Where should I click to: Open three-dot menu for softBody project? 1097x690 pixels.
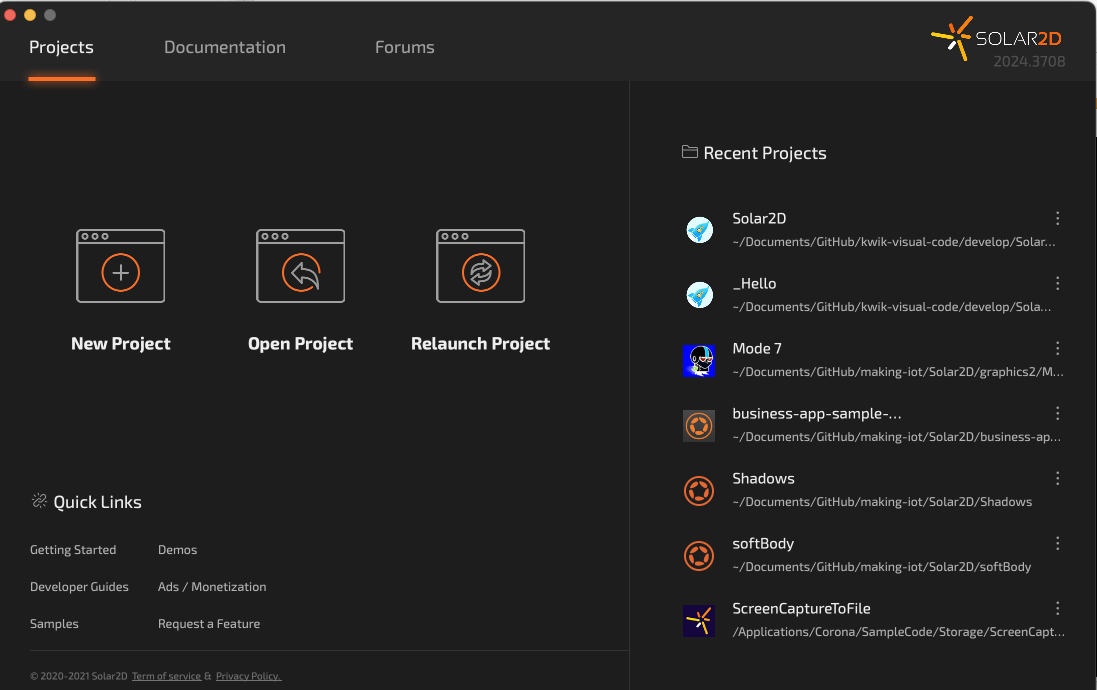pos(1057,544)
